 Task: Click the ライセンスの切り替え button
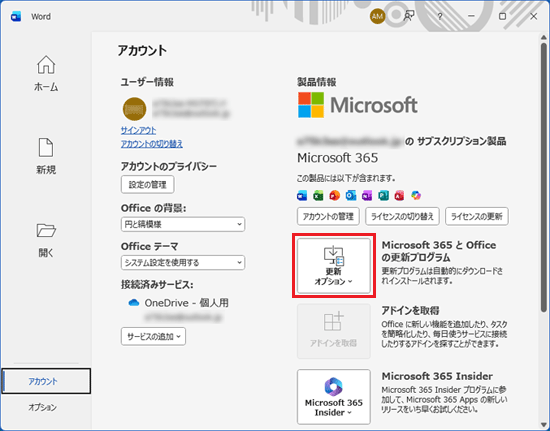coord(402,216)
